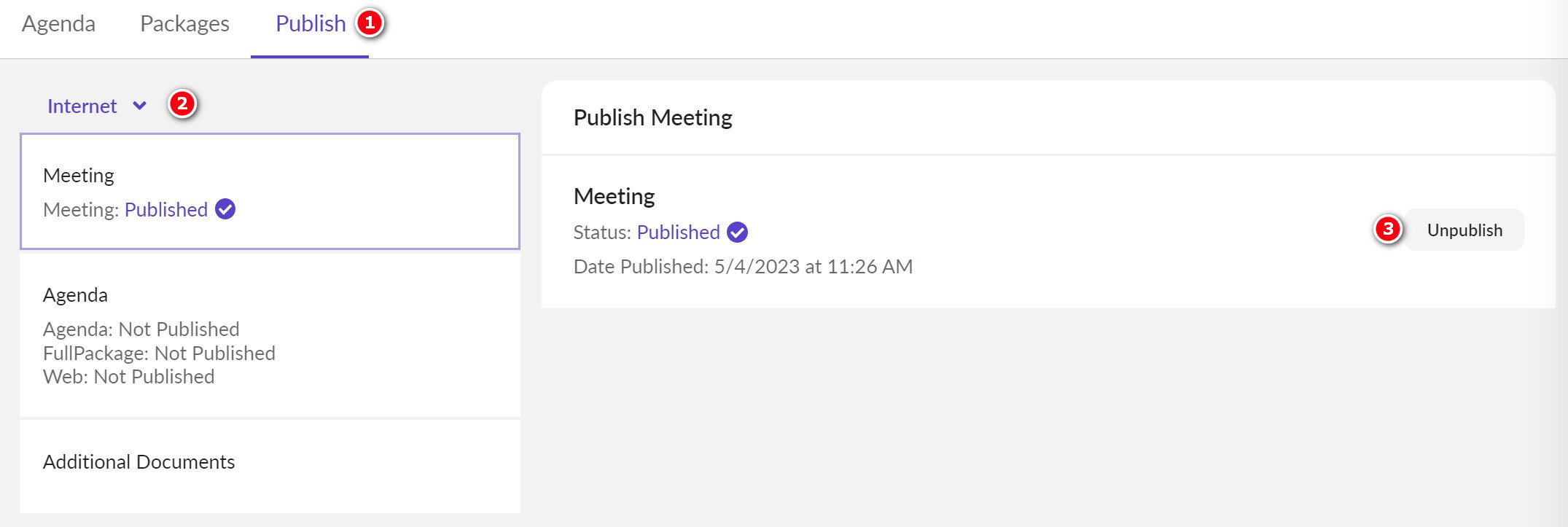Click the verified publish status icon in detail panel

(x=738, y=232)
